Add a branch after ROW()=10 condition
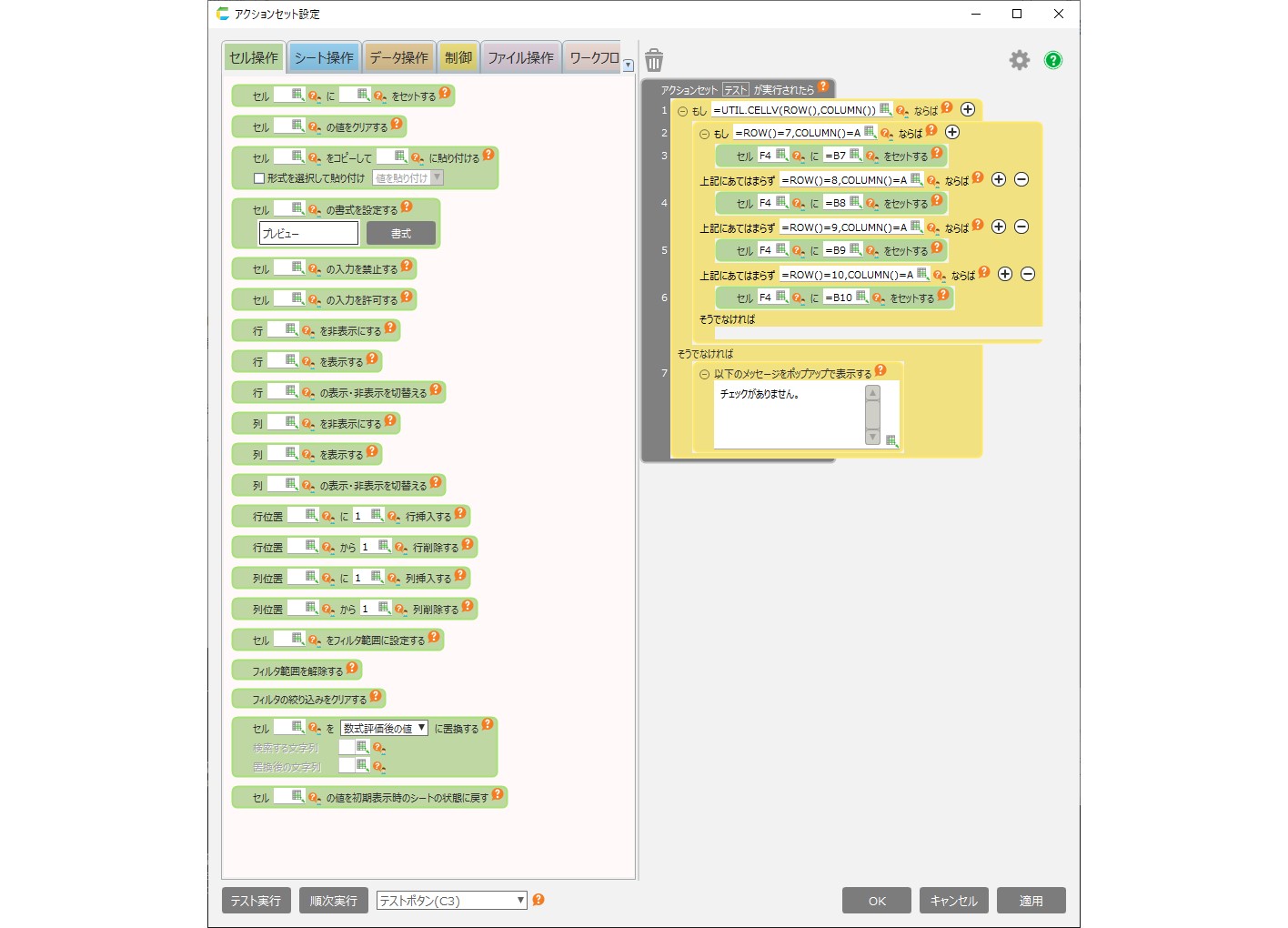The height and width of the screenshot is (928, 1288). 1005,274
